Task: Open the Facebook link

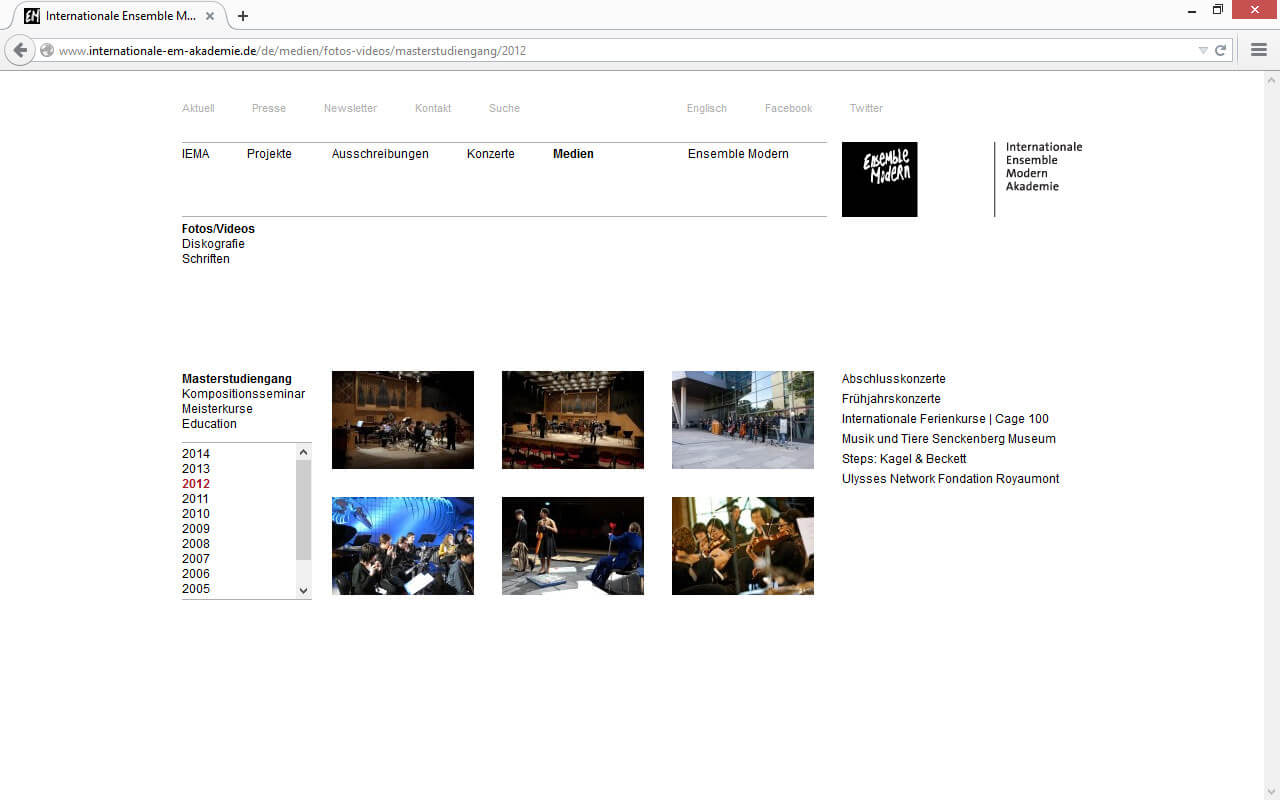Action: click(788, 108)
